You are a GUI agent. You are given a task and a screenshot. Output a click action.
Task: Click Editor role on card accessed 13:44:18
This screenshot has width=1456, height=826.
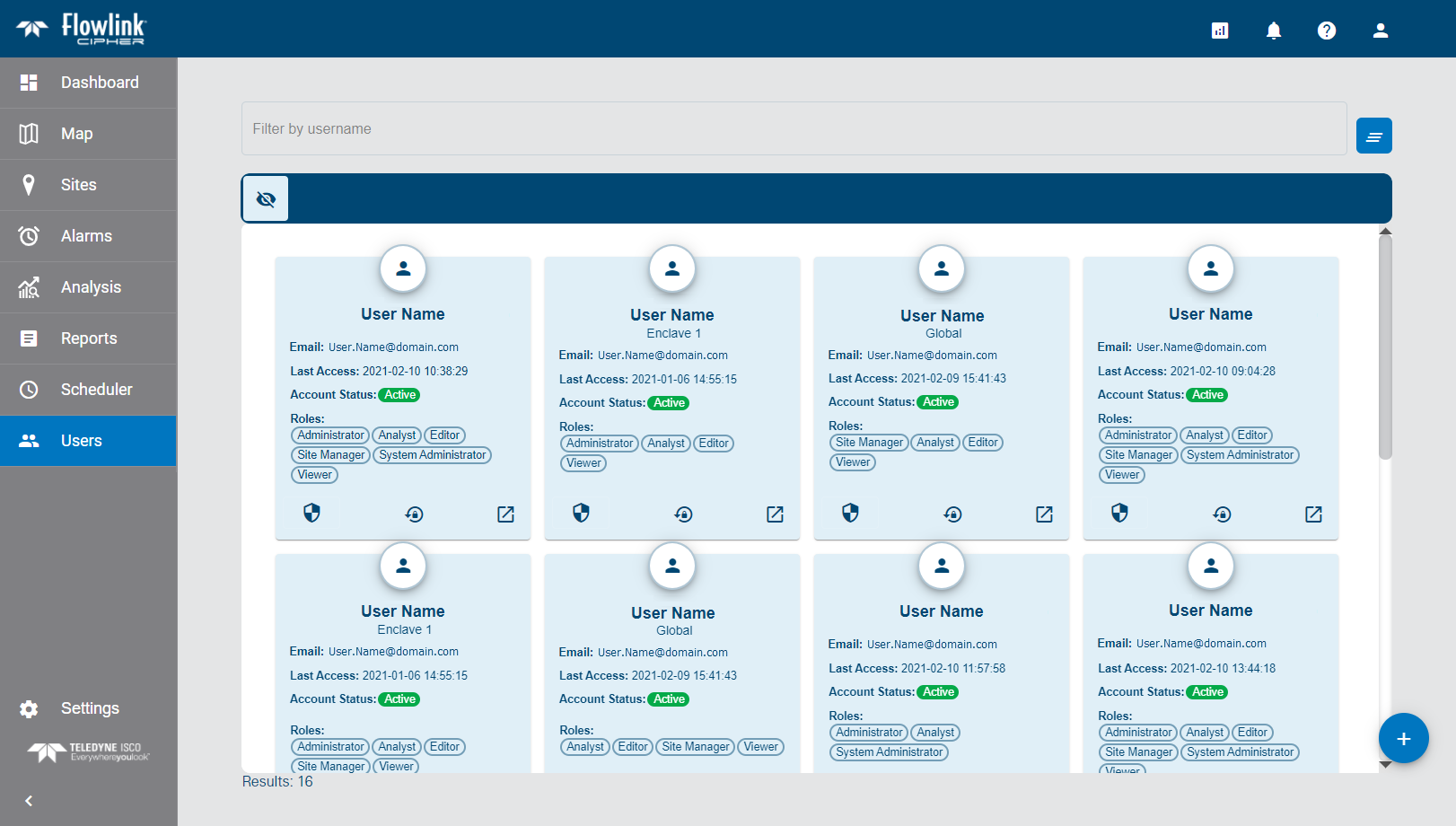1252,733
